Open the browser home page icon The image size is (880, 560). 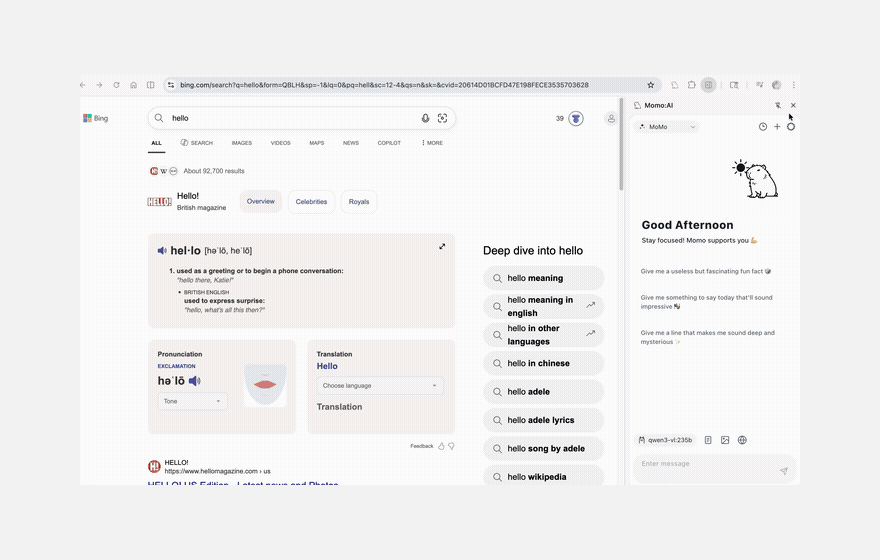134,85
